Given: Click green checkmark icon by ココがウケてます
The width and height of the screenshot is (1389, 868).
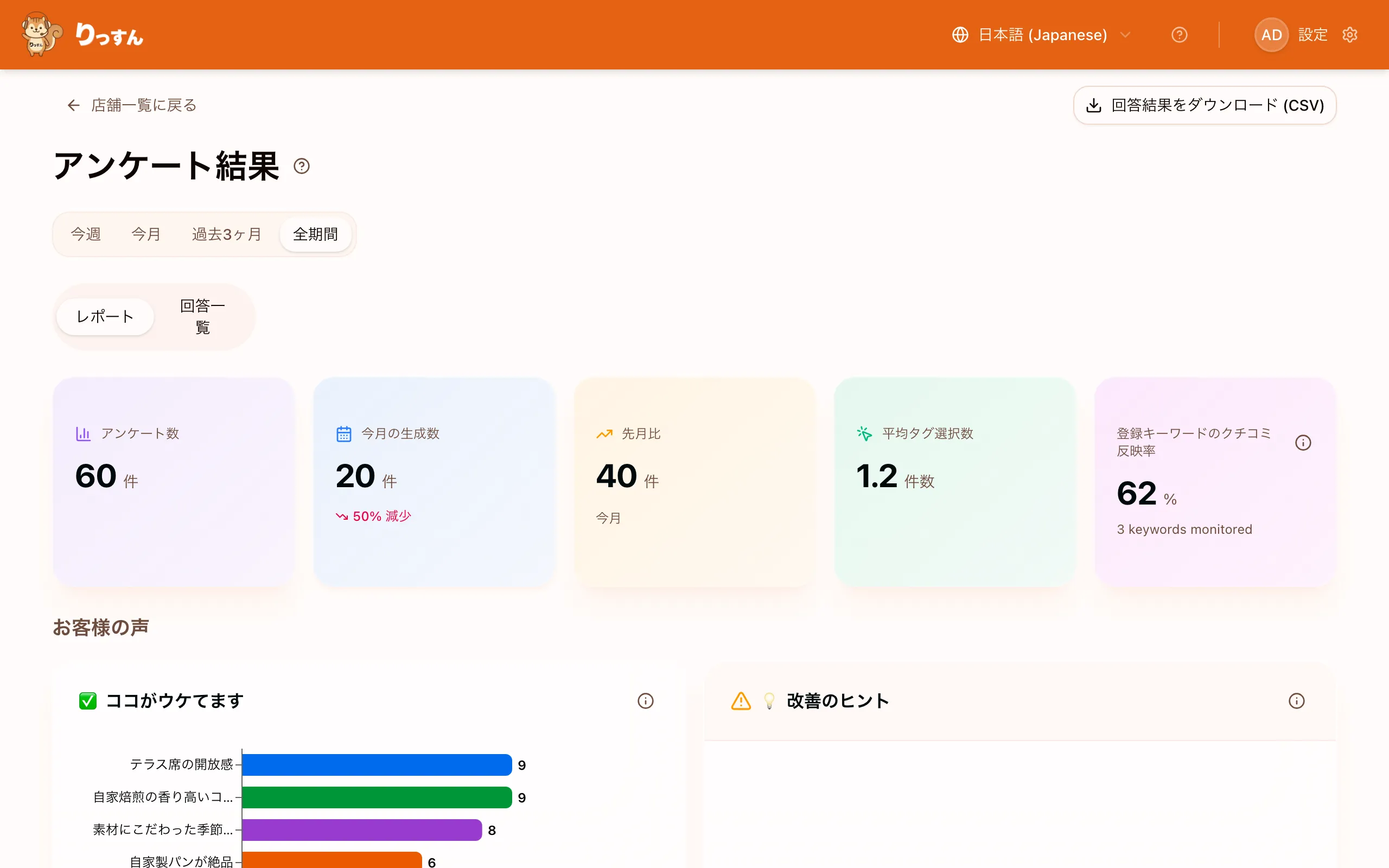Looking at the screenshot, I should click(88, 701).
